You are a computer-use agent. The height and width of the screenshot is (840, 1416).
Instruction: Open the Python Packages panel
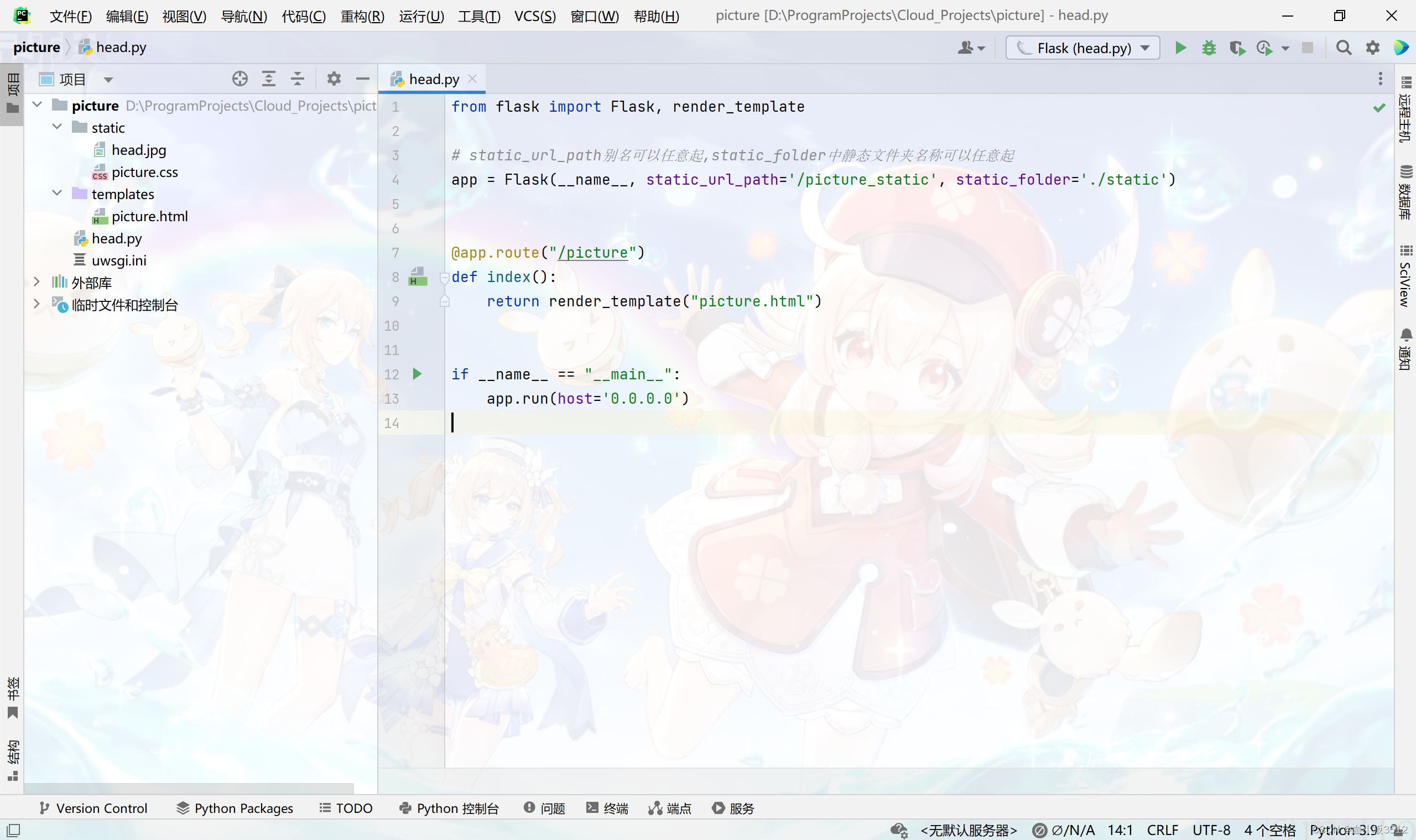coord(235,808)
